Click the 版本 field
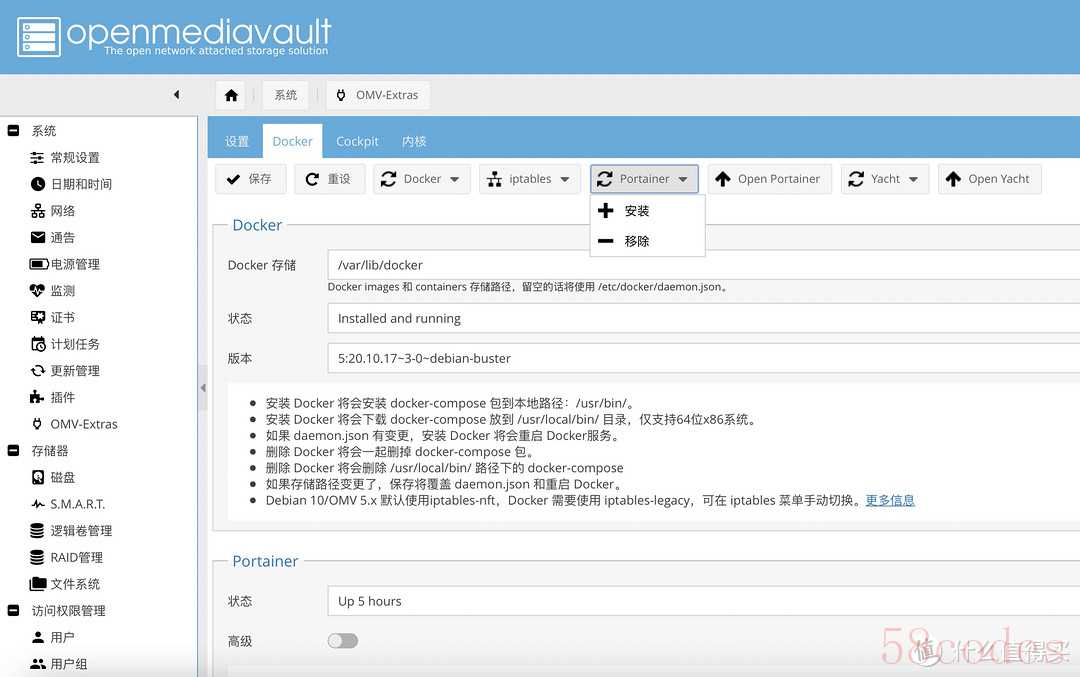 [703, 358]
